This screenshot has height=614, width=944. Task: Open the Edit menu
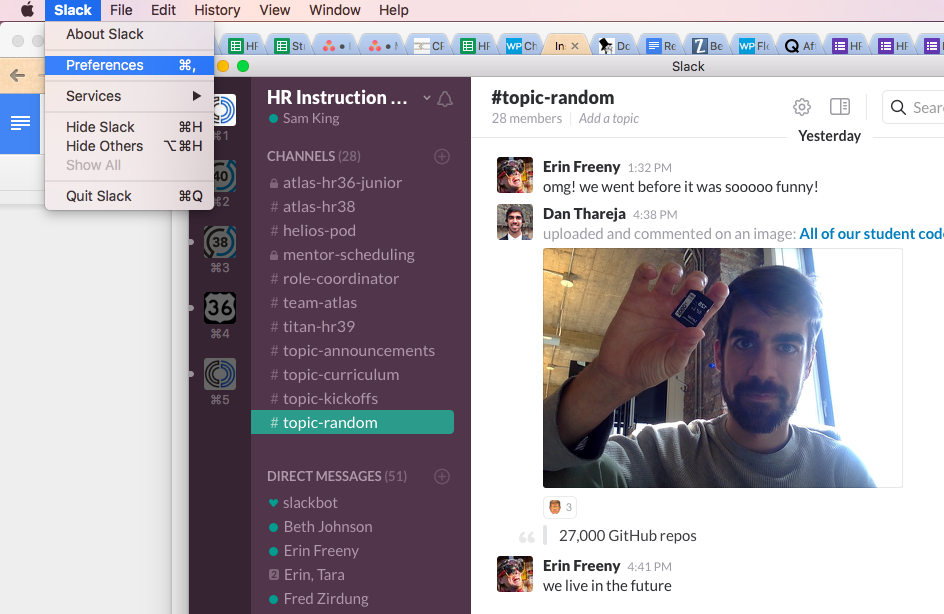point(163,10)
